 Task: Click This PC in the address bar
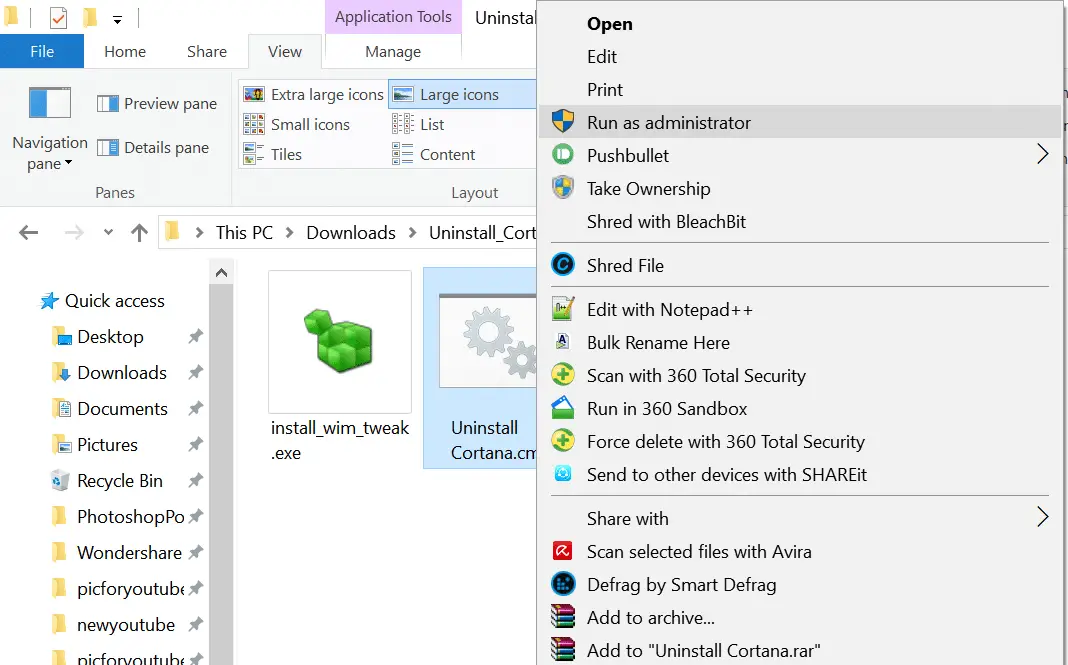pos(244,233)
